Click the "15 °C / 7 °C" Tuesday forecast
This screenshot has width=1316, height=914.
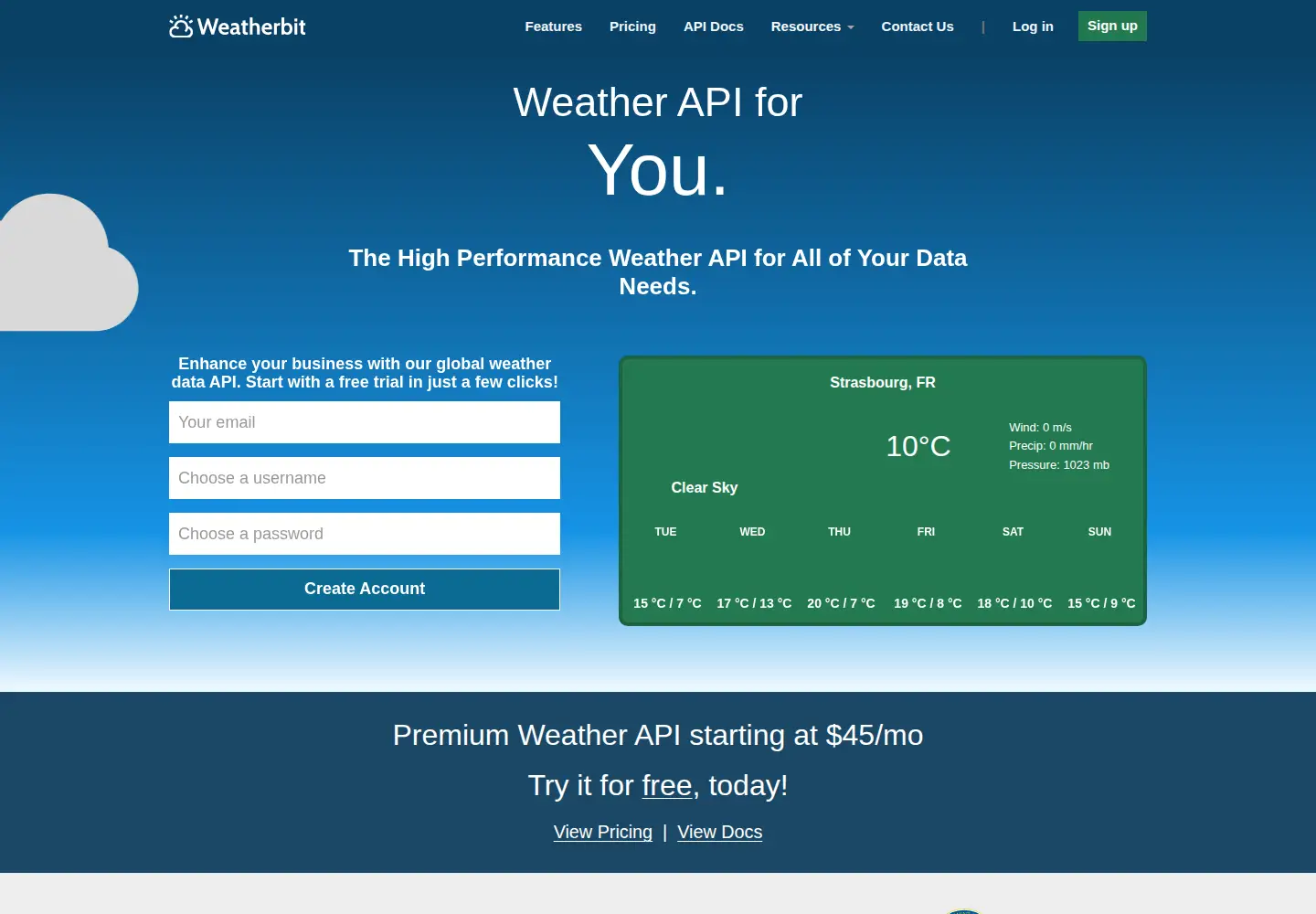tap(667, 603)
